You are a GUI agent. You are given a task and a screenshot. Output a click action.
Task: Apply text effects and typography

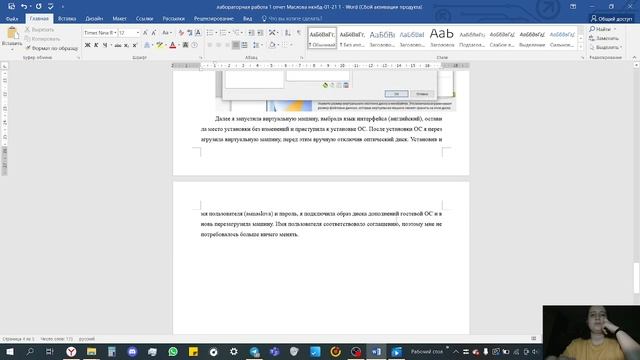point(147,45)
